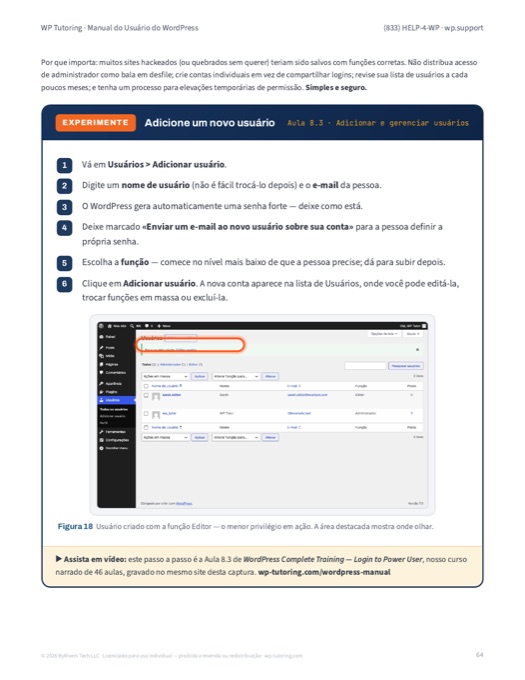Open the Mídia library sidebar icon

101,356
